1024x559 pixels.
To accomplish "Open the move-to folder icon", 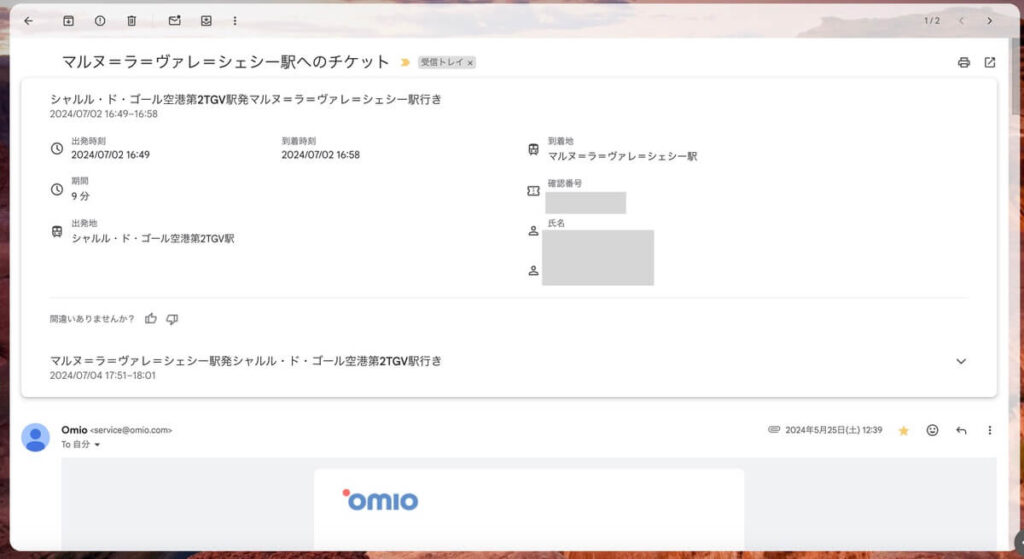I will pos(206,20).
